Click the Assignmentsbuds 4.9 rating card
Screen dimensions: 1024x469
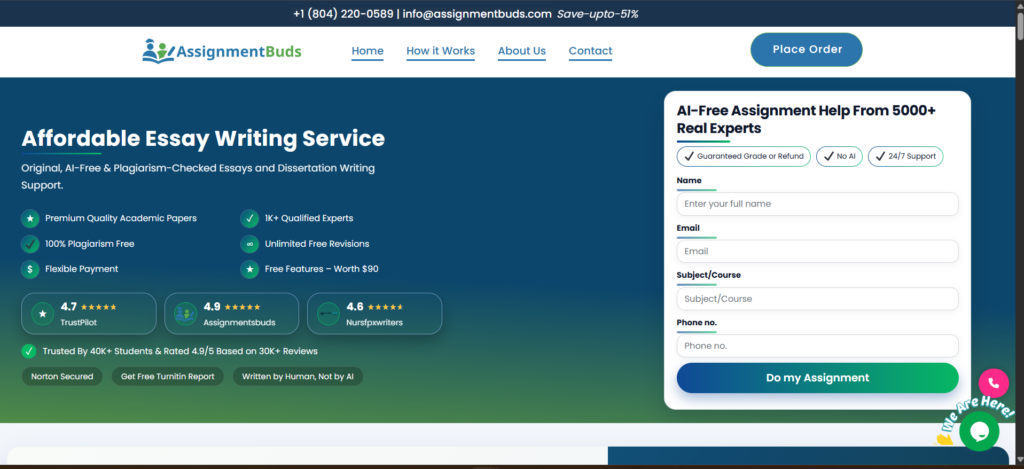tap(232, 314)
